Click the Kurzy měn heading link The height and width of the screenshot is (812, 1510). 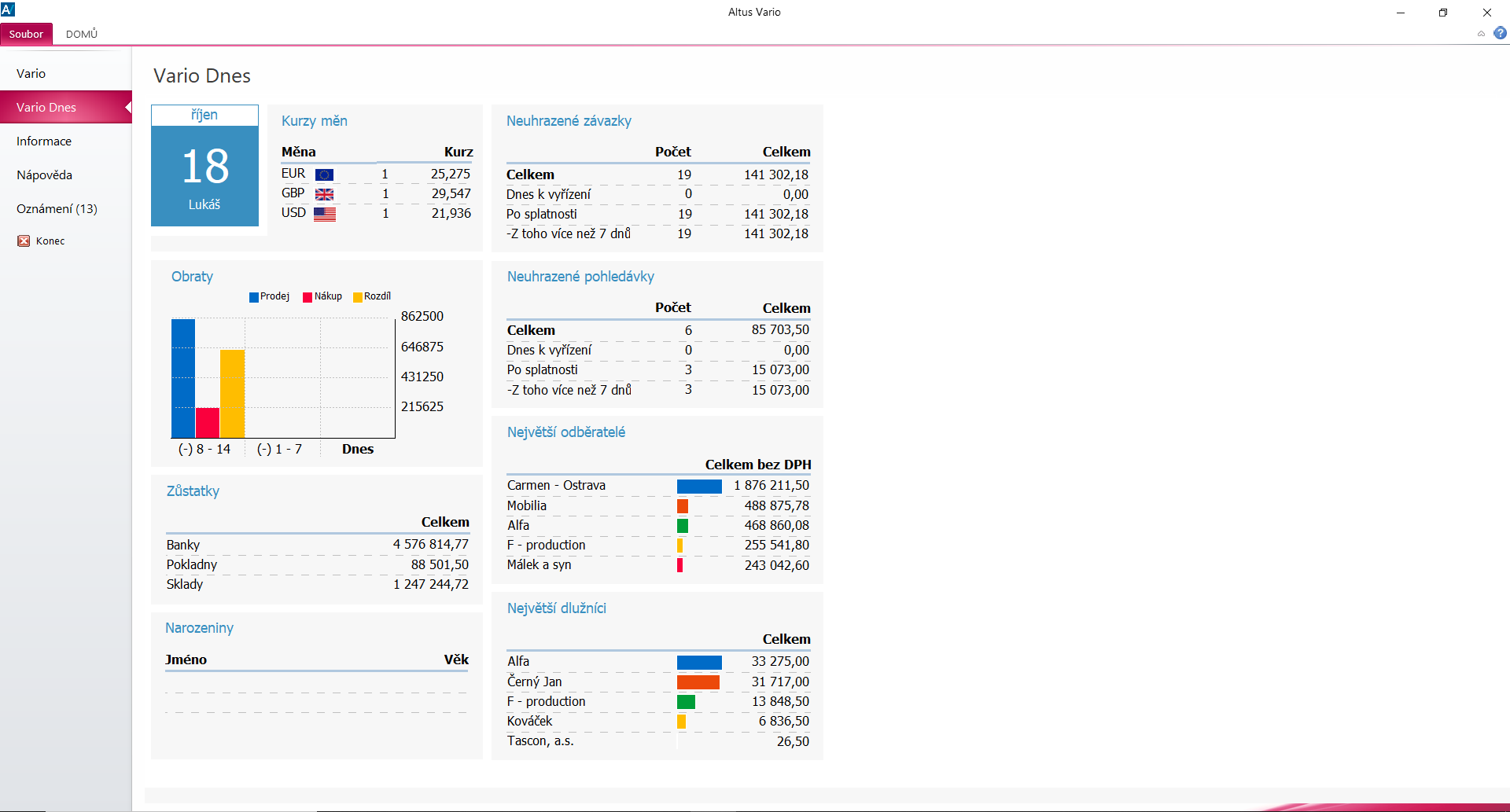click(x=315, y=121)
